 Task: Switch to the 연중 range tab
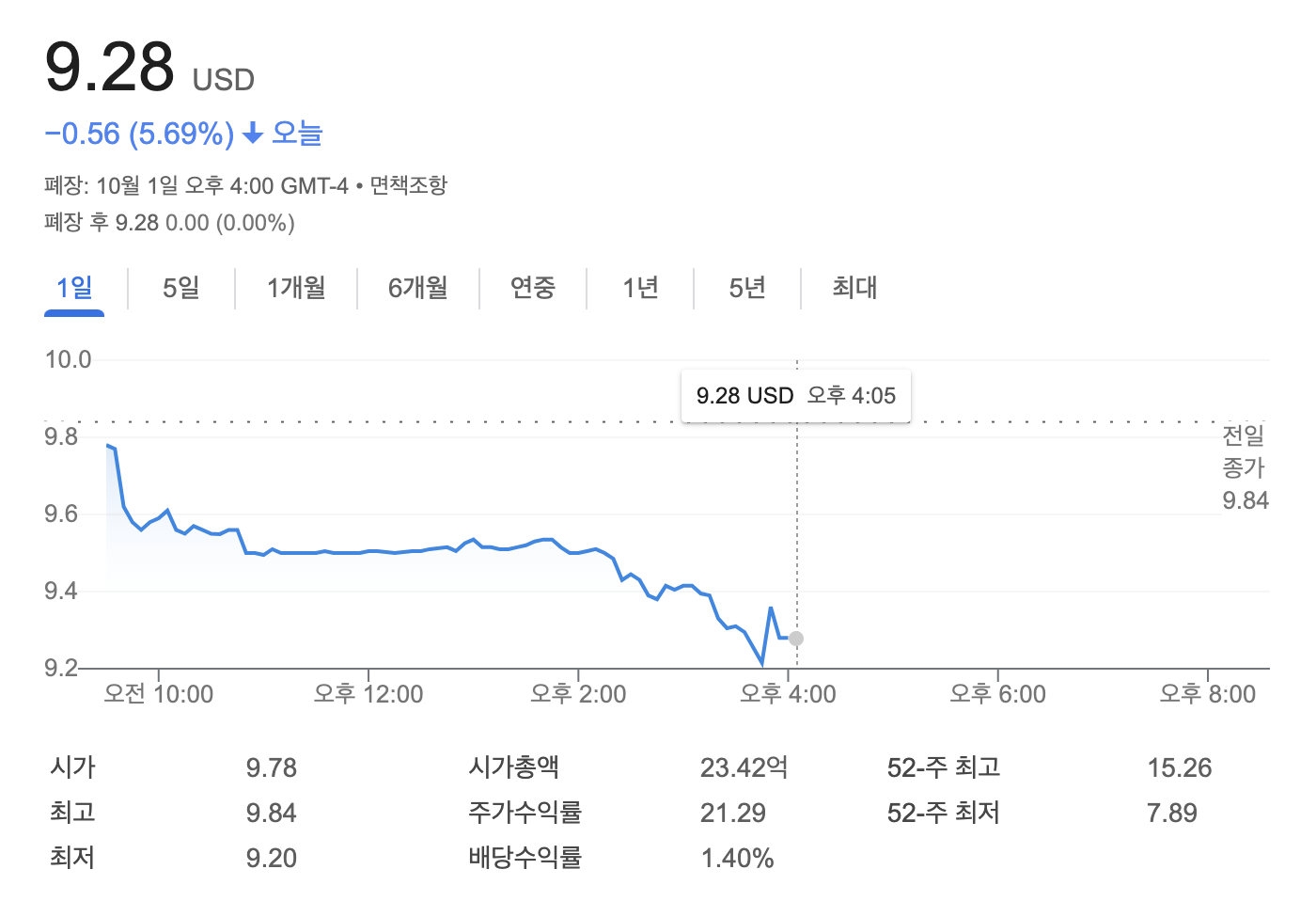tap(533, 288)
